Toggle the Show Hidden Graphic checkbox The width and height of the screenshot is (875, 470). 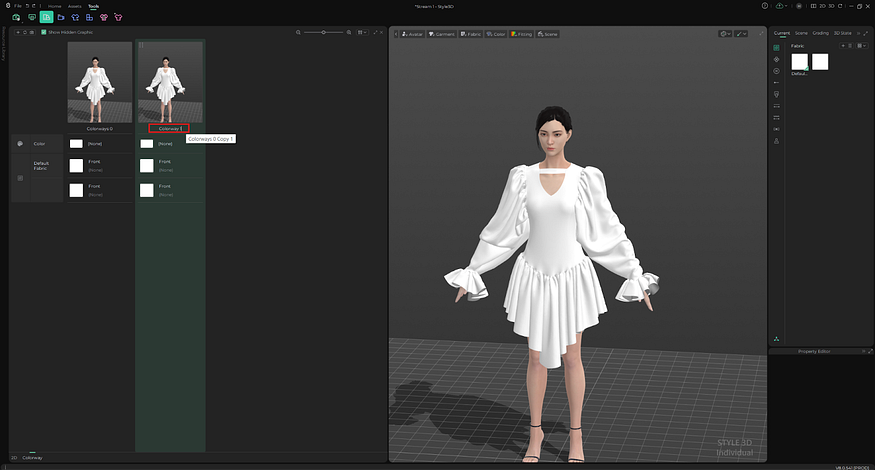tap(43, 33)
